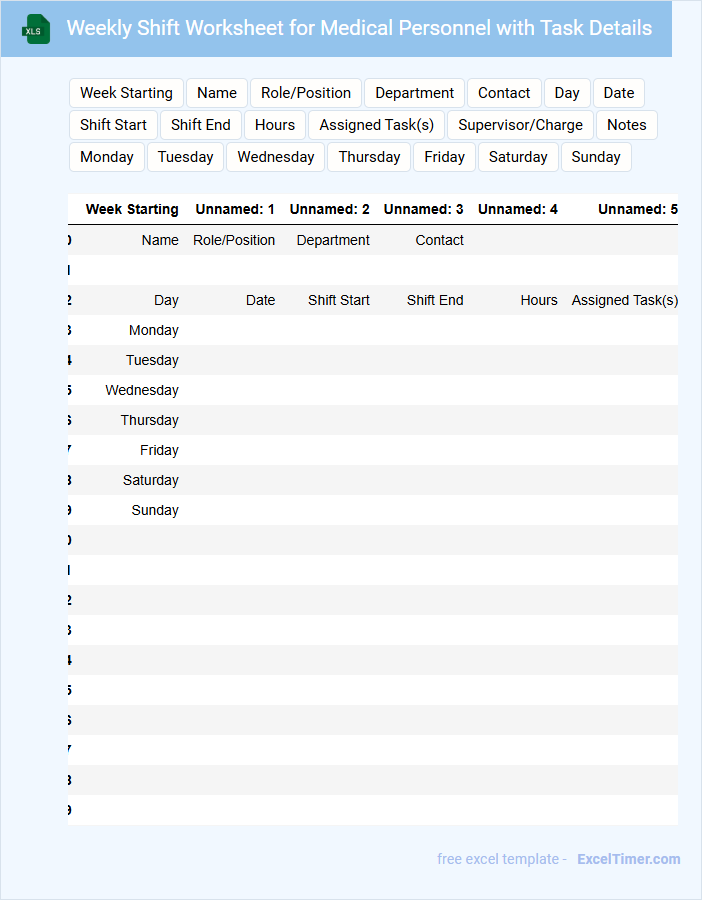Select the Sunday row cell
The height and width of the screenshot is (900, 702).
[155, 510]
